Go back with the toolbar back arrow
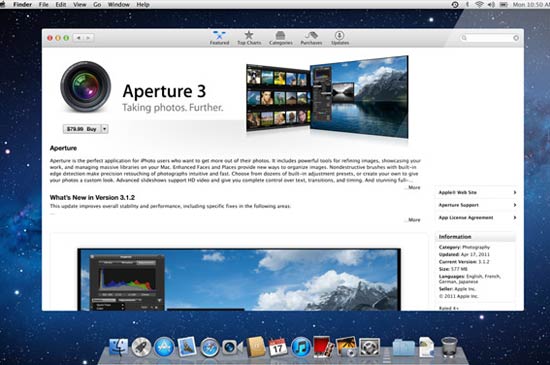550x365 pixels. tap(79, 38)
